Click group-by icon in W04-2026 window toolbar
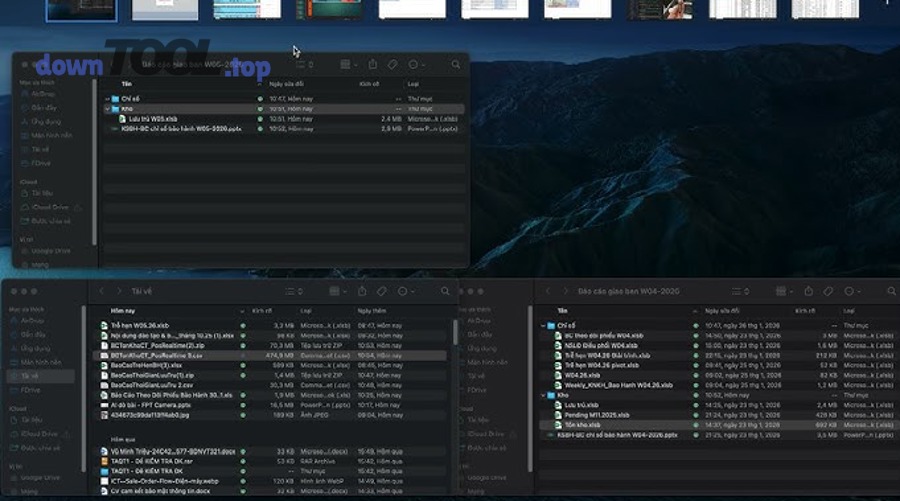Image resolution: width=900 pixels, height=501 pixels. [783, 292]
